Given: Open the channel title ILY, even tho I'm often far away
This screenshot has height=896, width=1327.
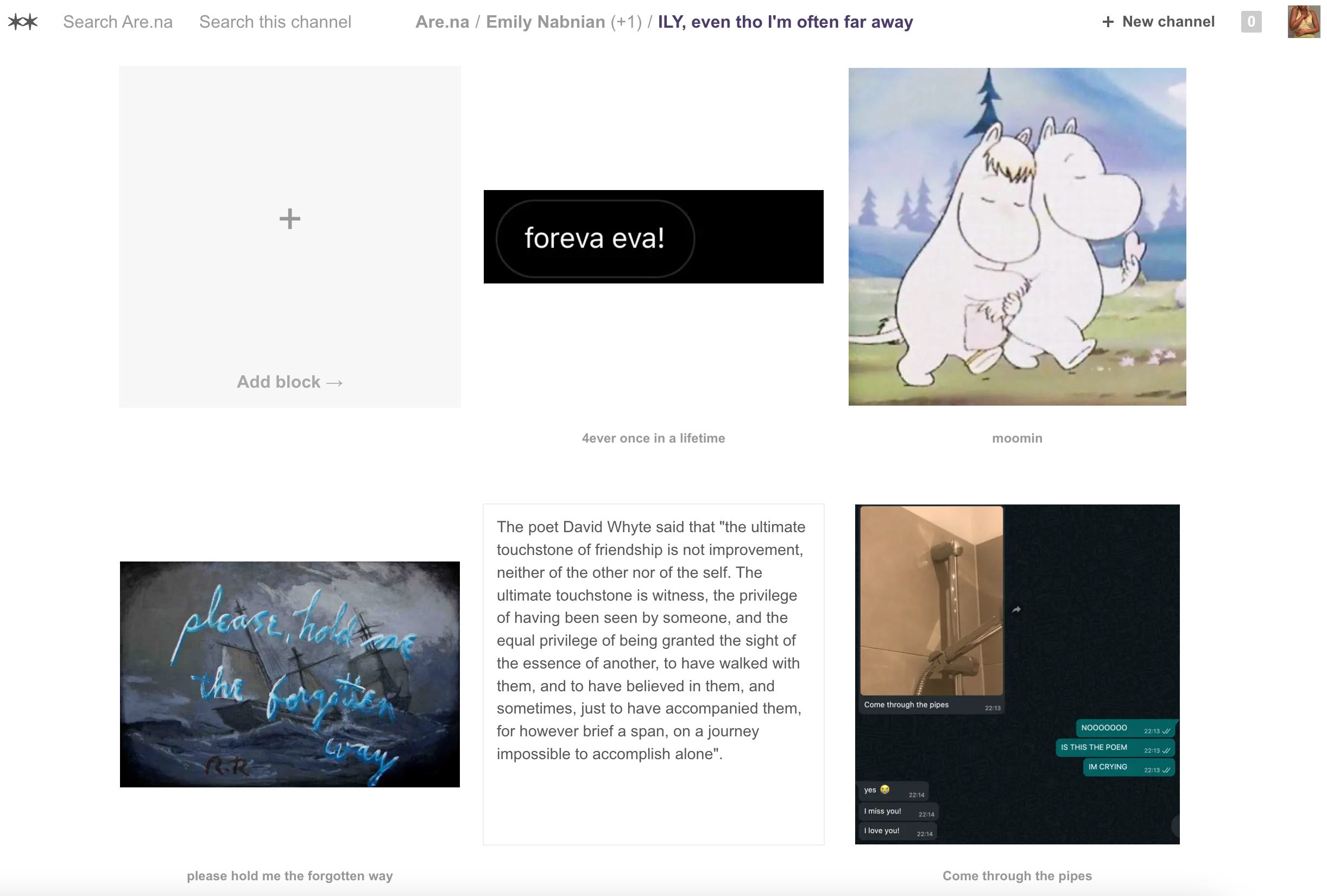Looking at the screenshot, I should click(x=785, y=22).
